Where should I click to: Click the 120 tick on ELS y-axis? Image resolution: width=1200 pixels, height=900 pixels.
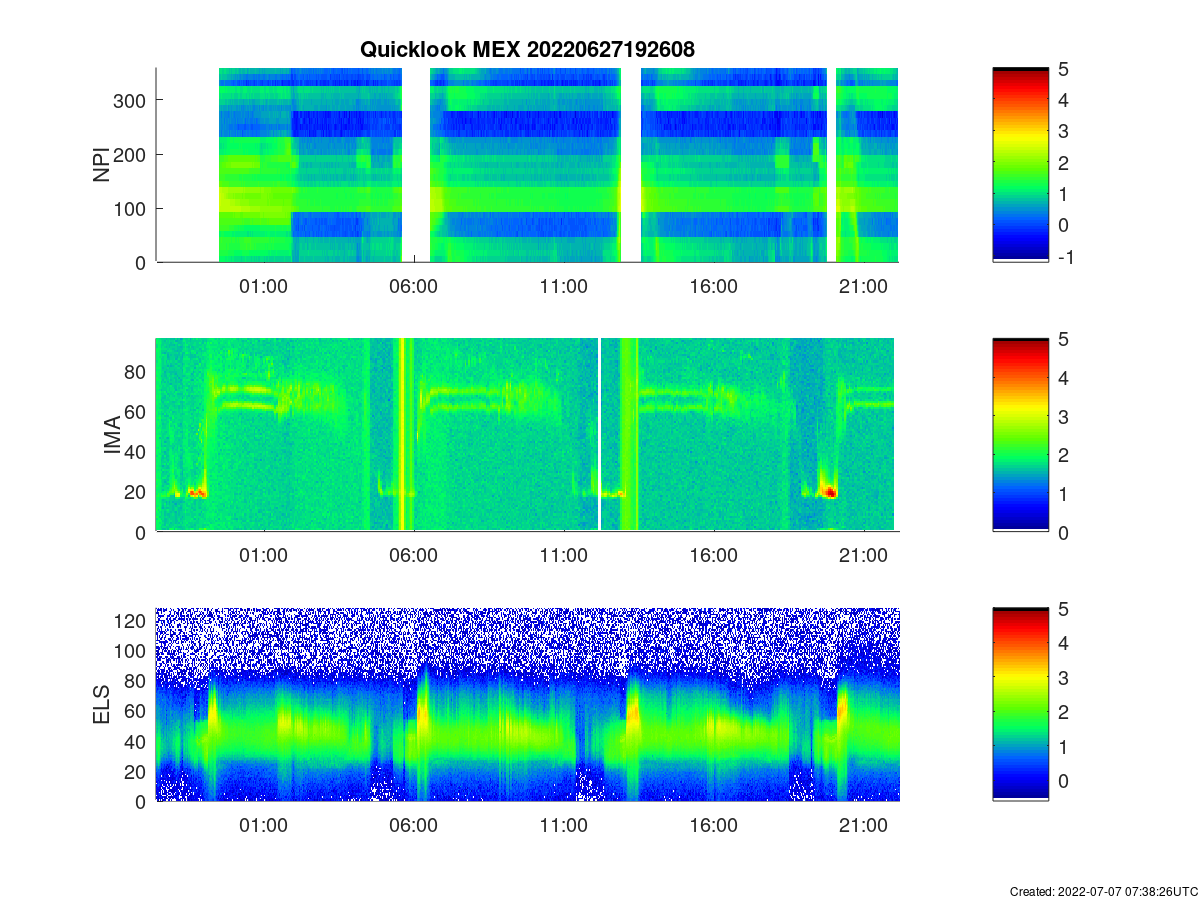pyautogui.click(x=131, y=621)
